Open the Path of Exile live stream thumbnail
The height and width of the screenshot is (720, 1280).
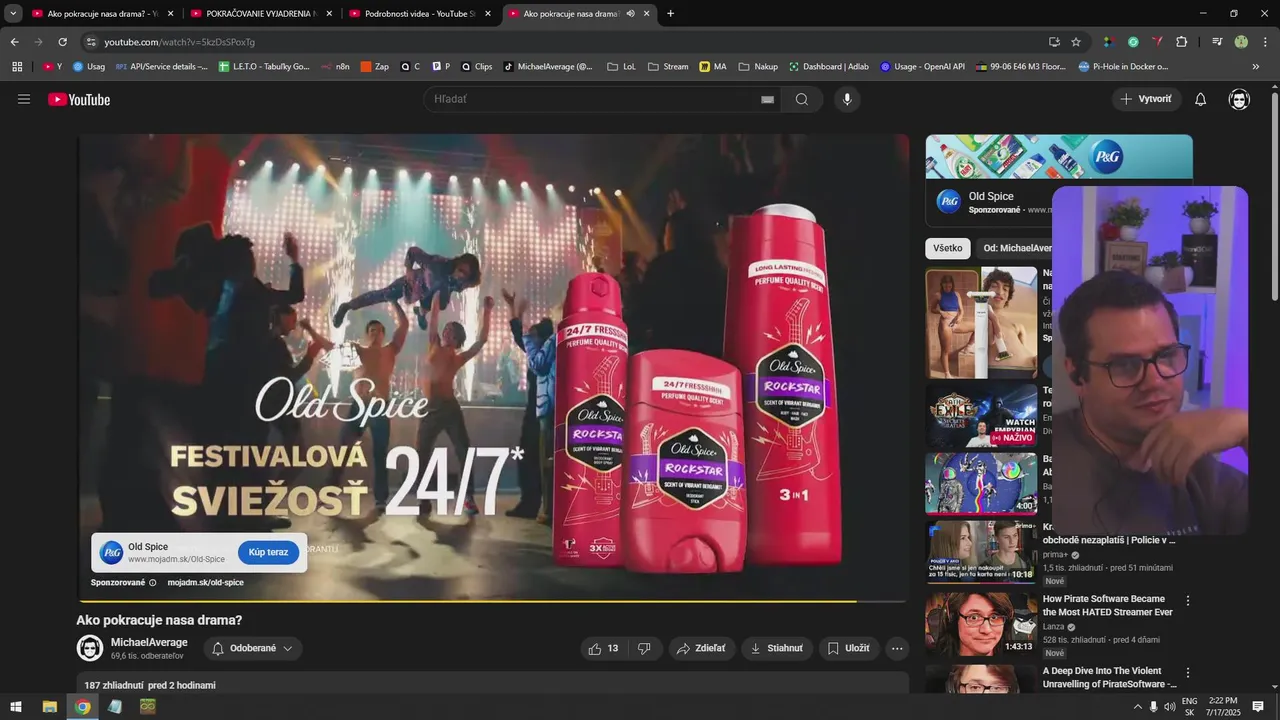coord(981,415)
